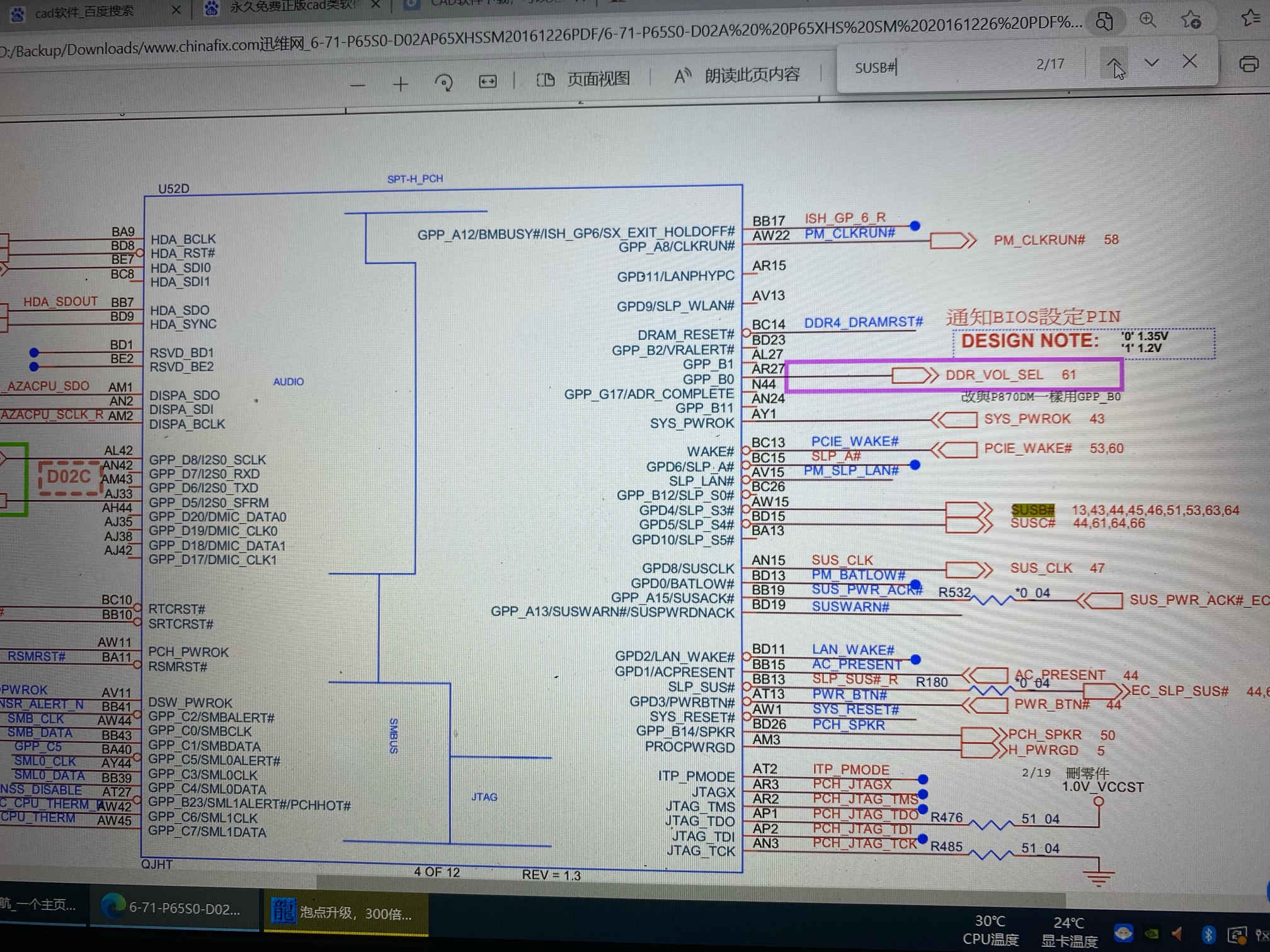Go to previous search result arrow
1270x952 pixels.
1114,64
